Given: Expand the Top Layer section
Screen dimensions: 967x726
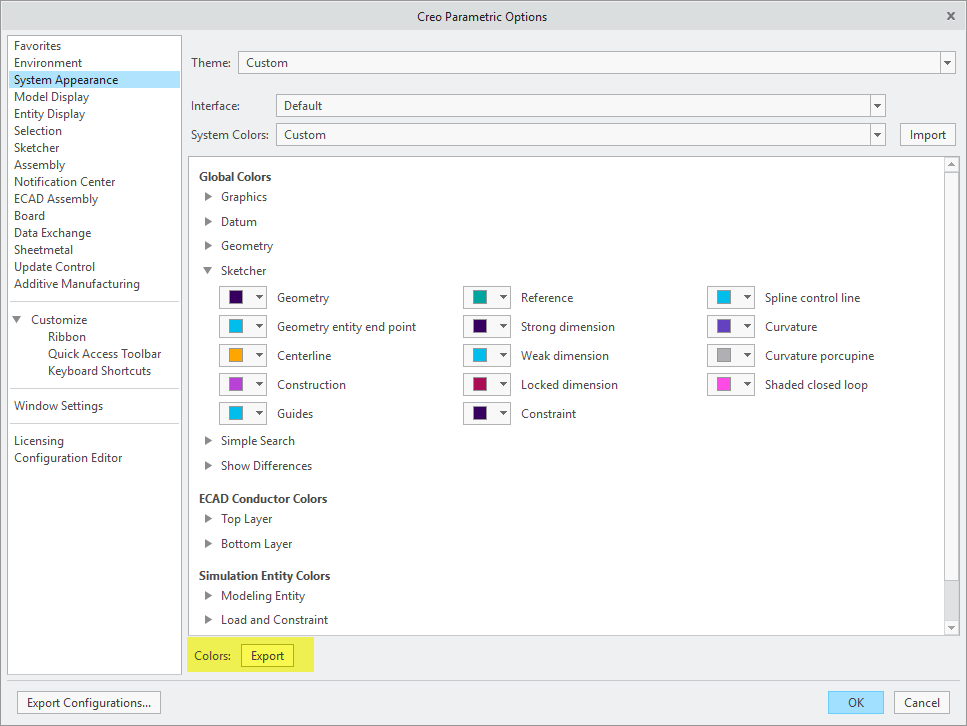Looking at the screenshot, I should pyautogui.click(x=209, y=519).
